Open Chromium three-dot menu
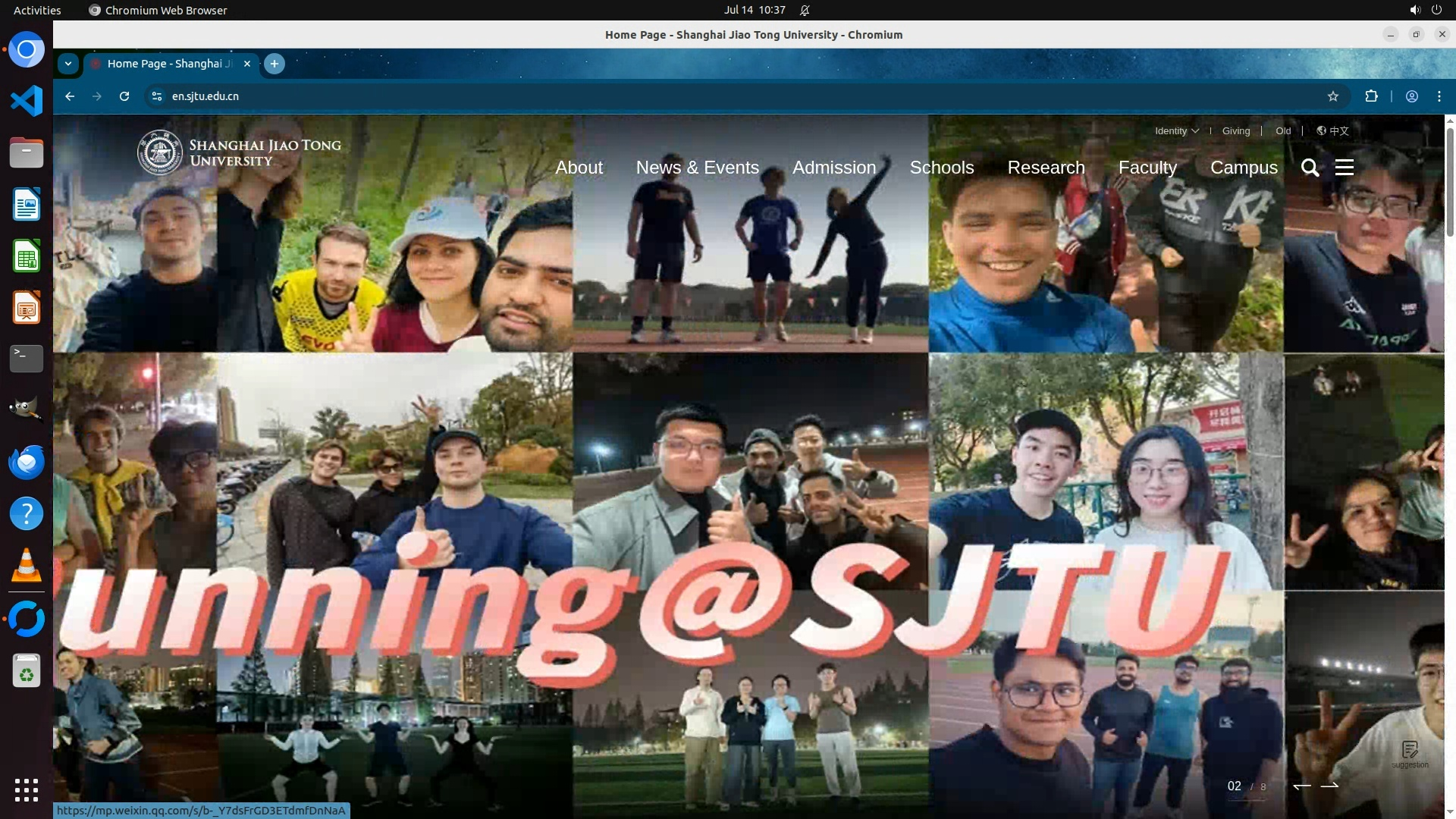The image size is (1456, 819). pos(1439,96)
